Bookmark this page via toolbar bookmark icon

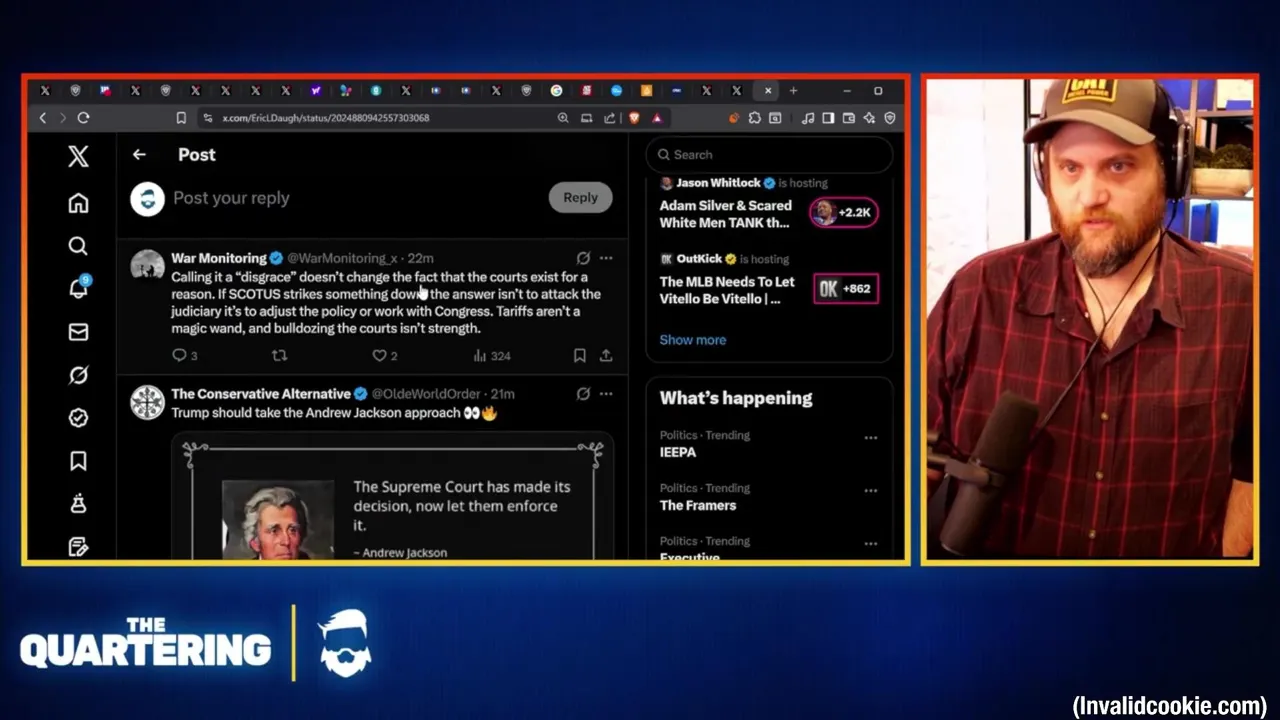[x=181, y=118]
